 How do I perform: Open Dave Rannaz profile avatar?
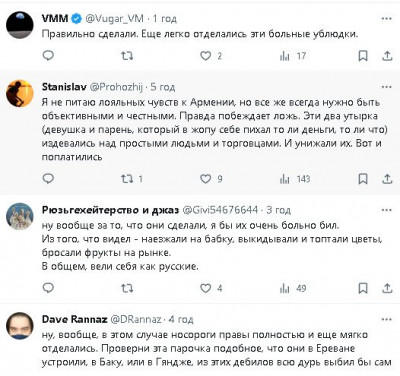click(20, 326)
